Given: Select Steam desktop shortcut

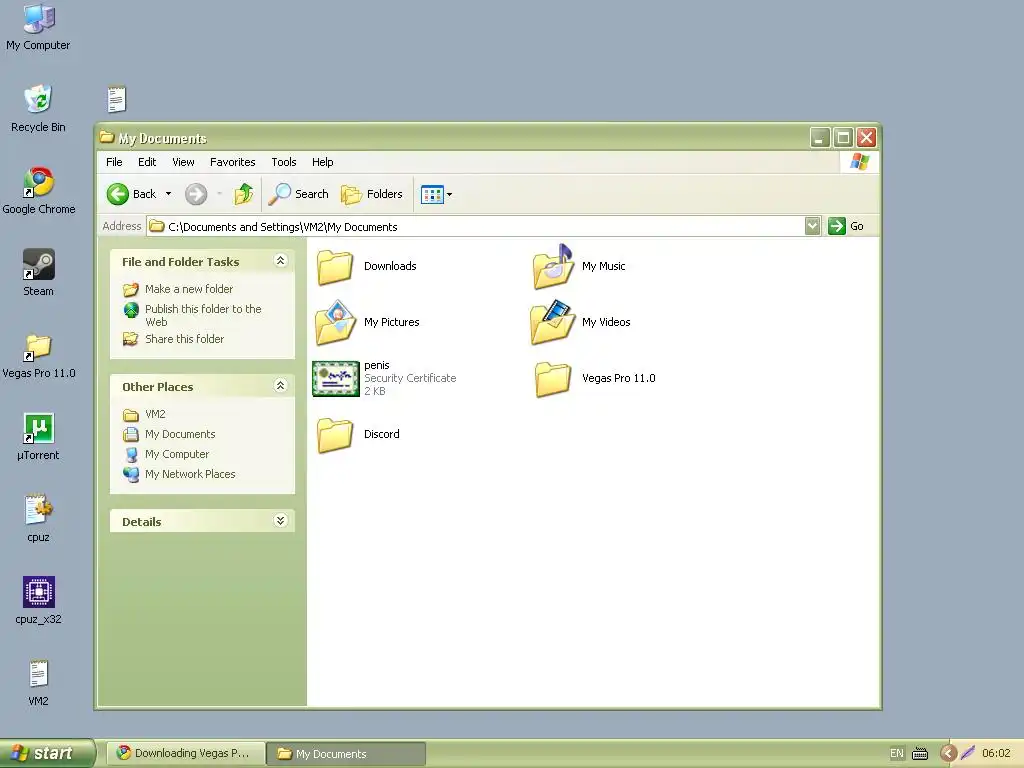Looking at the screenshot, I should click(39, 272).
